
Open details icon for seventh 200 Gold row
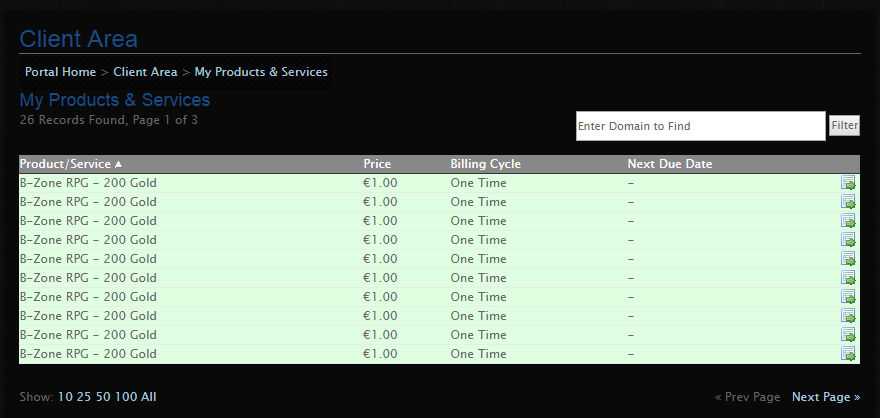coord(848,297)
